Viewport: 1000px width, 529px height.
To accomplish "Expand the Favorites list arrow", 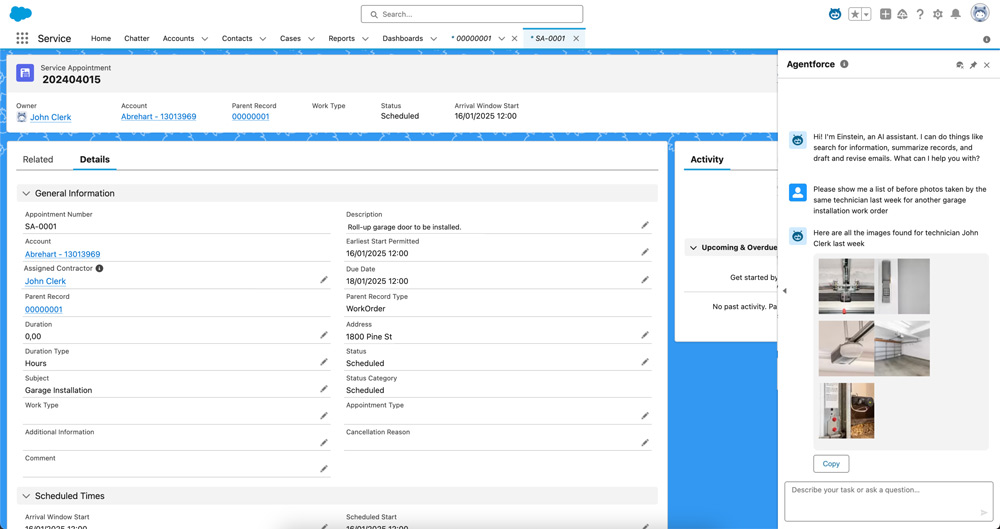I will click(867, 14).
